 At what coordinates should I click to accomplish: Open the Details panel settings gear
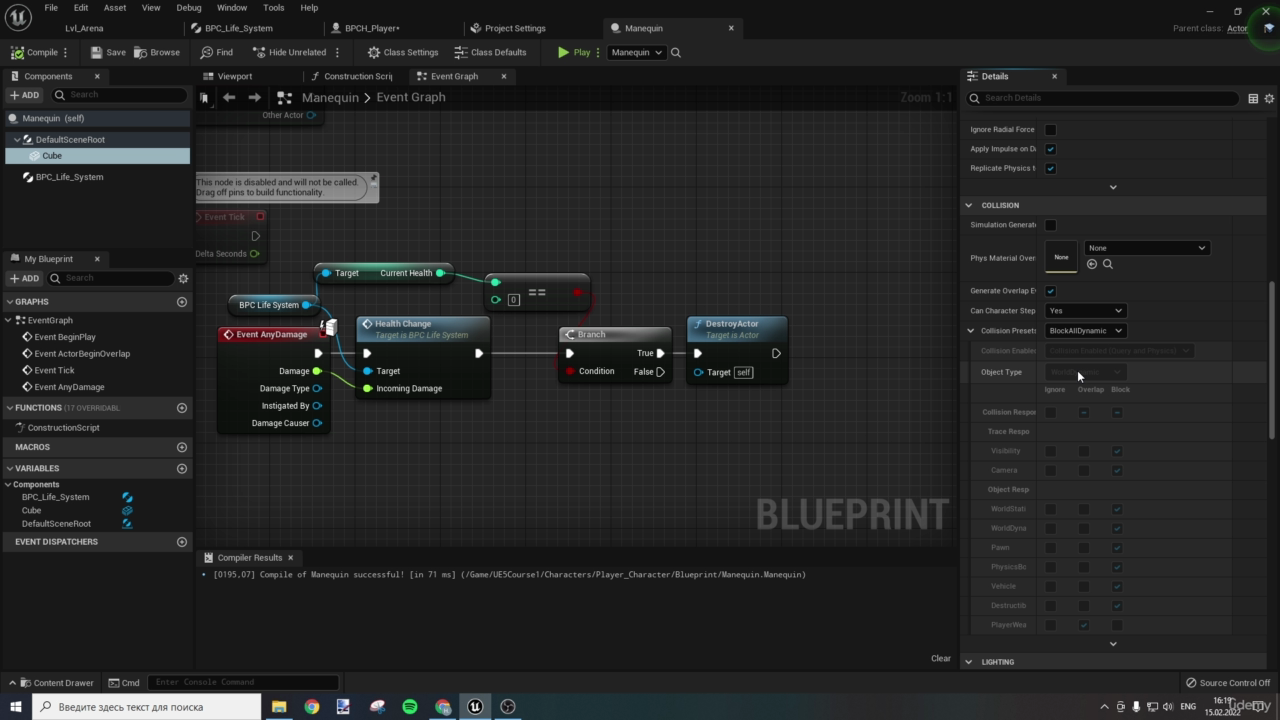[x=1270, y=98]
